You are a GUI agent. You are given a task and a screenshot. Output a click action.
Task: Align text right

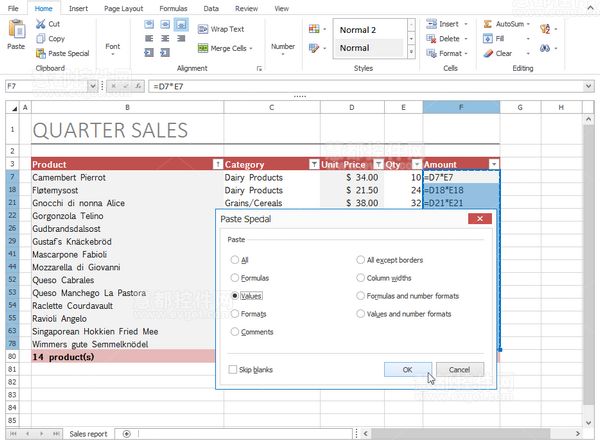click(x=181, y=38)
